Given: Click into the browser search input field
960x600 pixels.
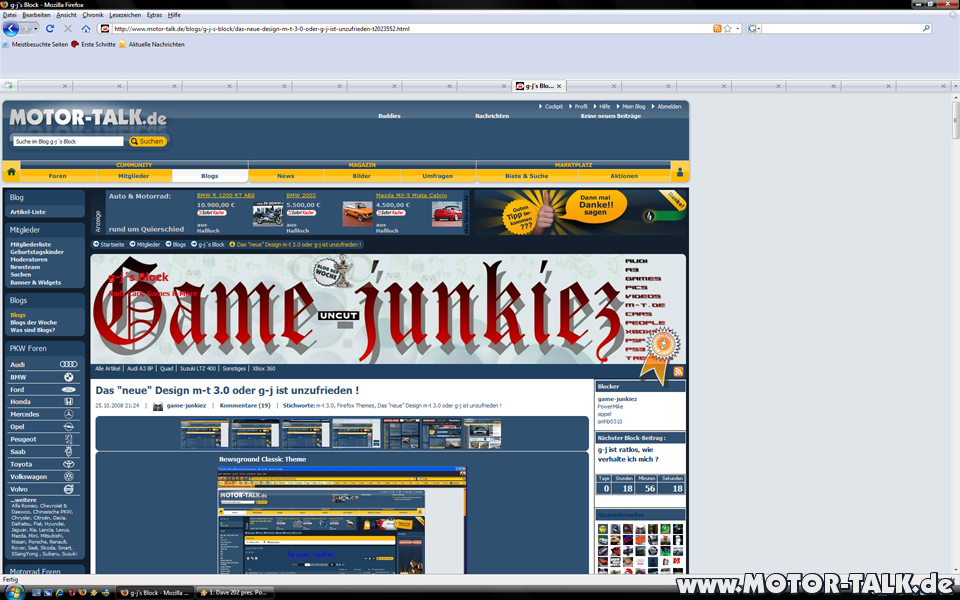Looking at the screenshot, I should pyautogui.click(x=841, y=28).
